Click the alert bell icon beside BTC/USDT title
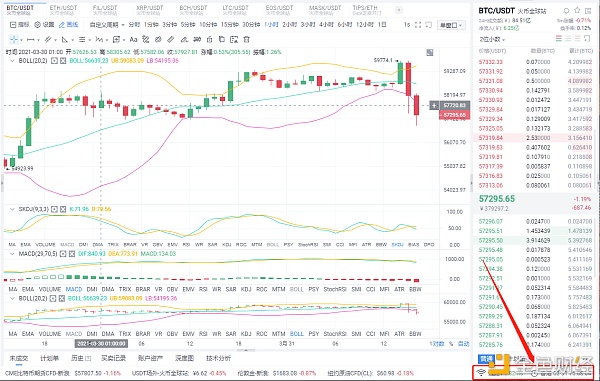The height and width of the screenshot is (381, 600). 566,11
